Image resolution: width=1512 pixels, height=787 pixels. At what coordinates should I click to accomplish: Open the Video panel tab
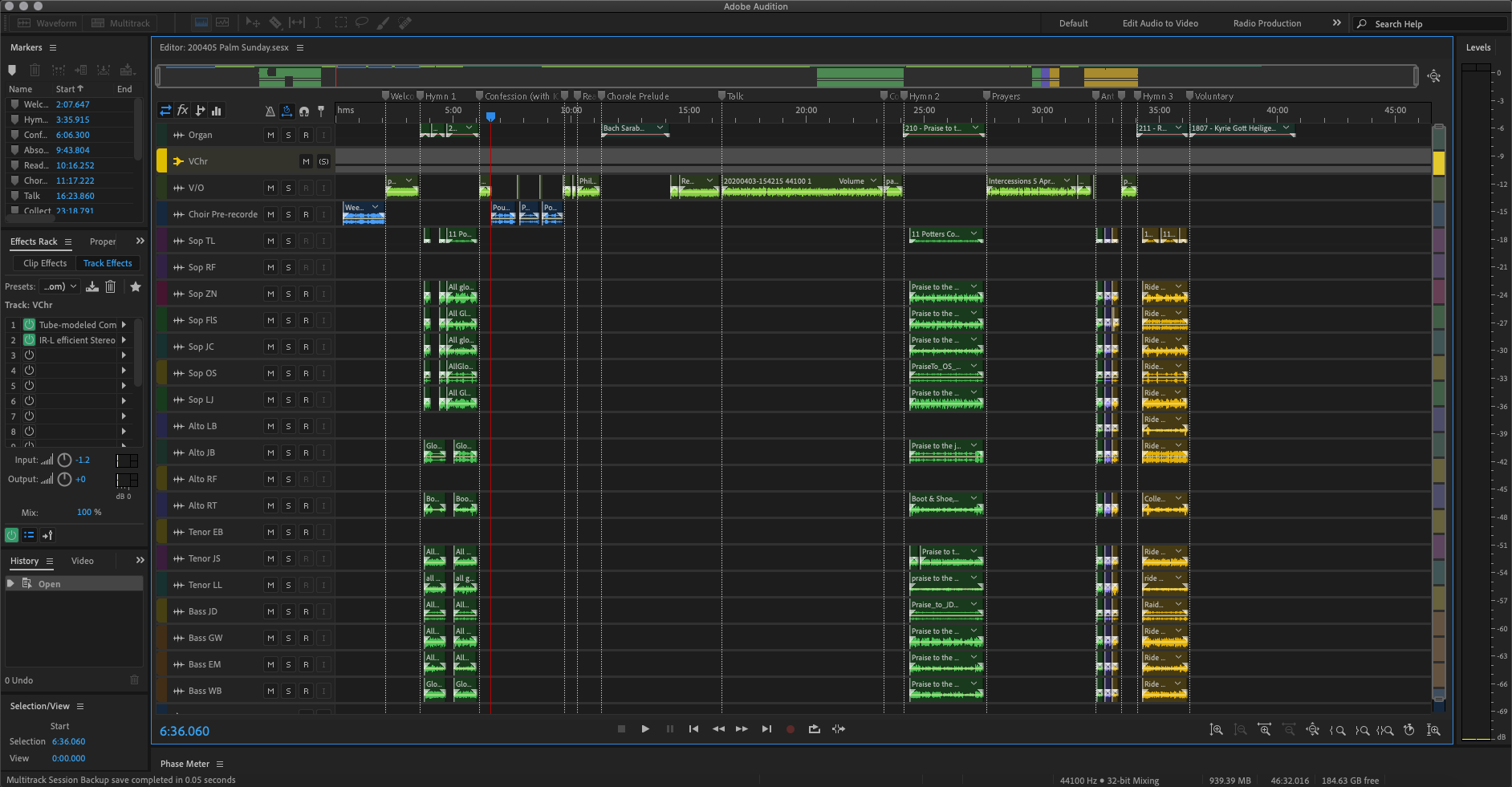tap(82, 561)
